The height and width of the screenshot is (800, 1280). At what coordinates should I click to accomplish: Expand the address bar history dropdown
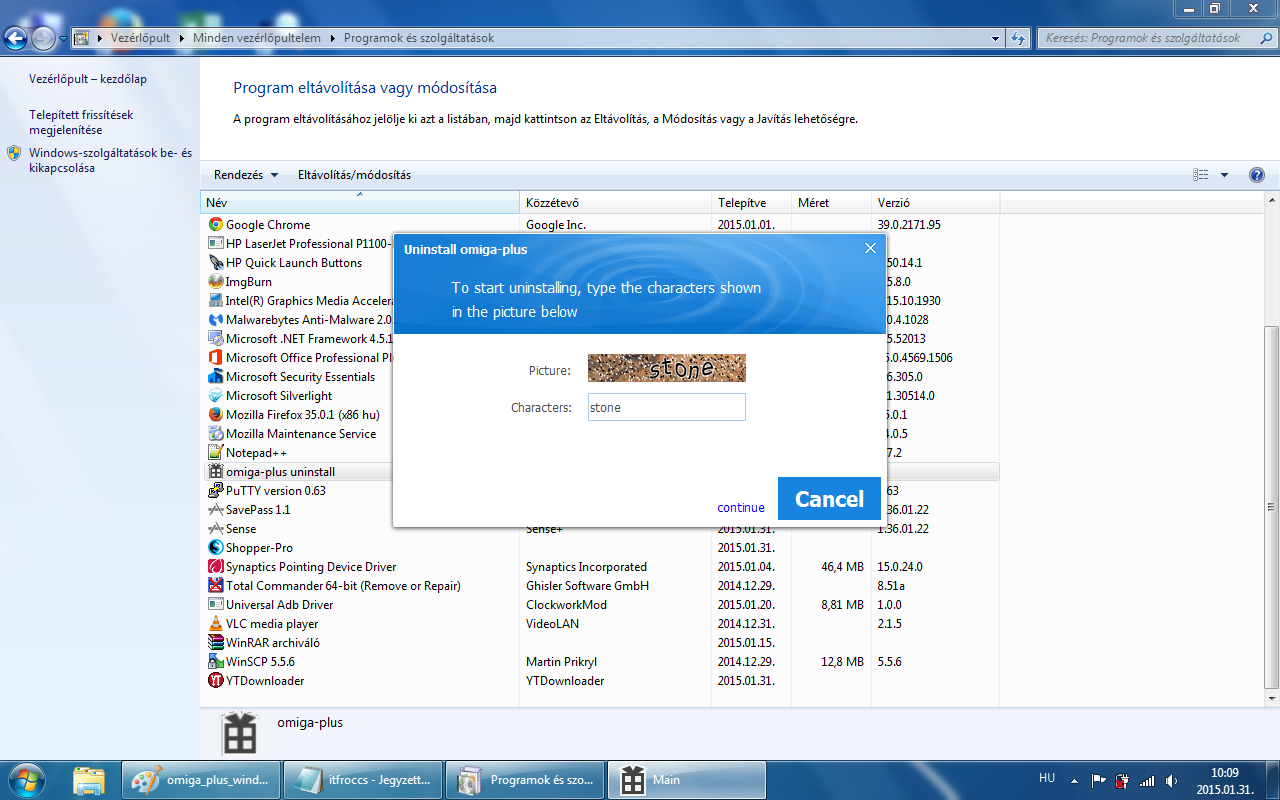point(995,38)
